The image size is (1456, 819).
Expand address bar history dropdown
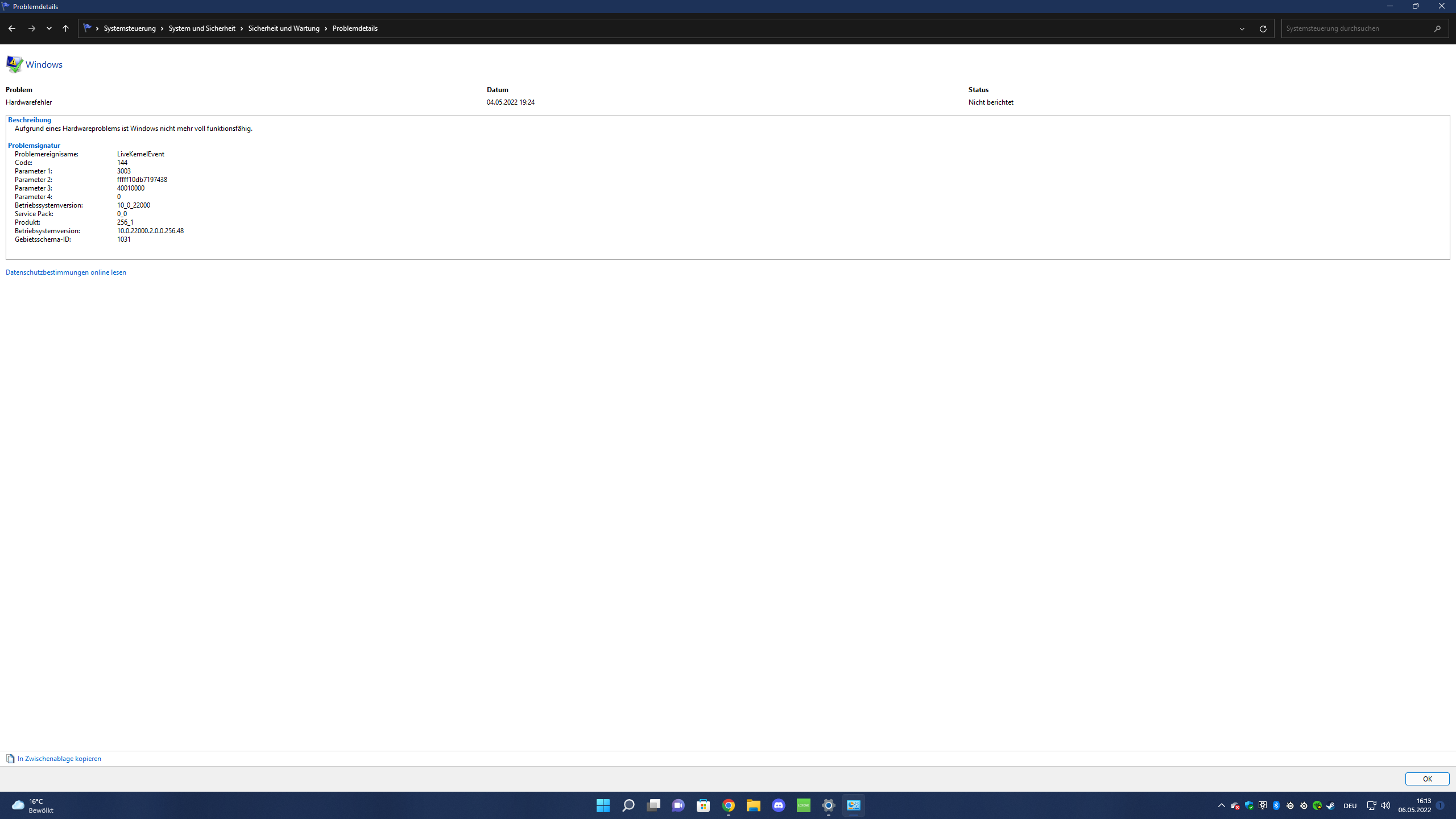(x=1242, y=28)
